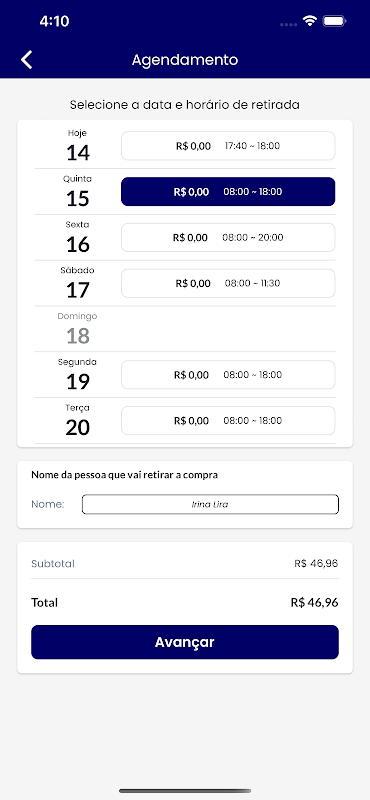Choose Sexta 16 slot 08:00 ~ 20:00
This screenshot has height=800, width=370.
pos(228,237)
